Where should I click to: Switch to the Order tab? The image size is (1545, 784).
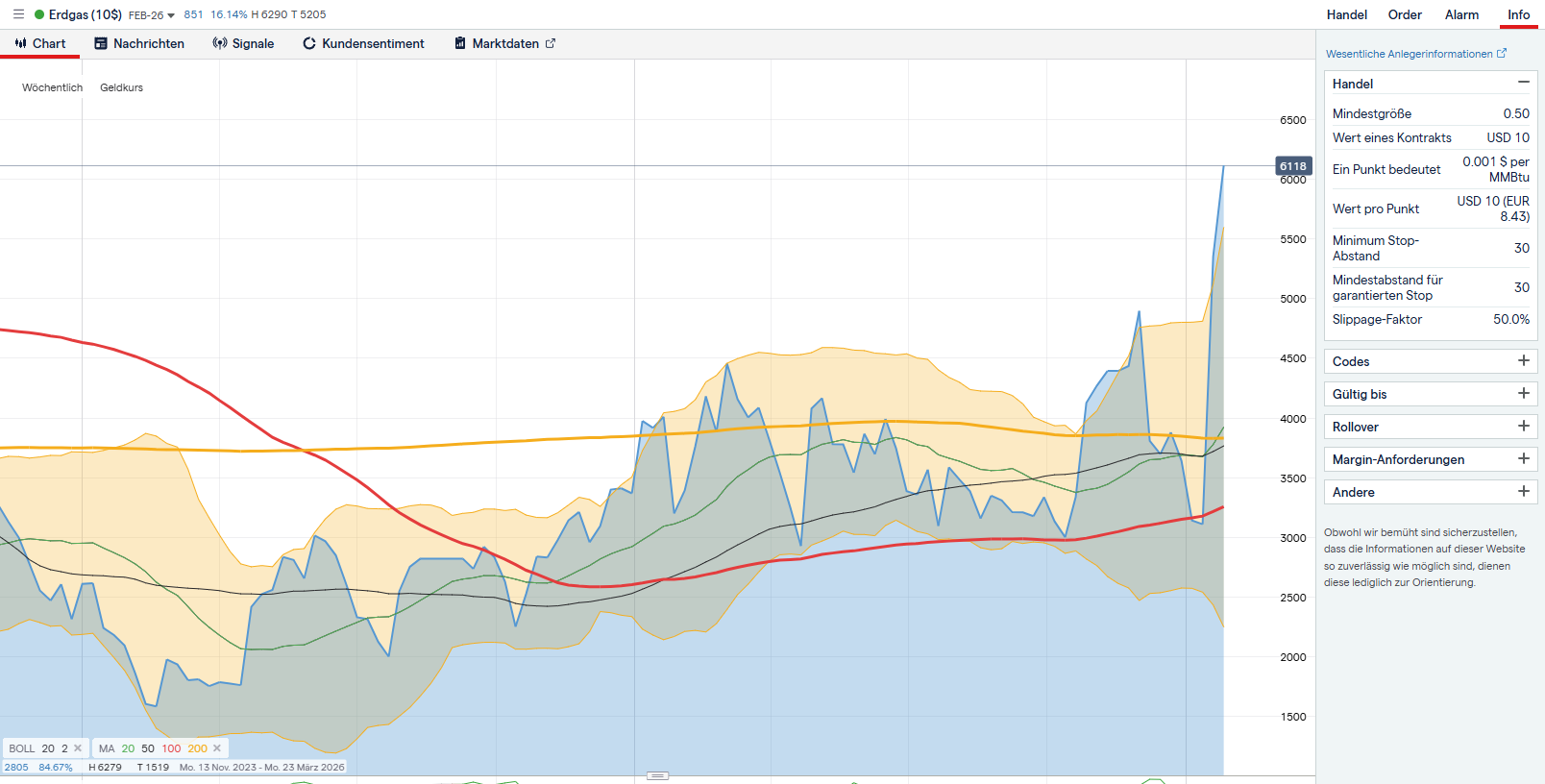(1405, 14)
